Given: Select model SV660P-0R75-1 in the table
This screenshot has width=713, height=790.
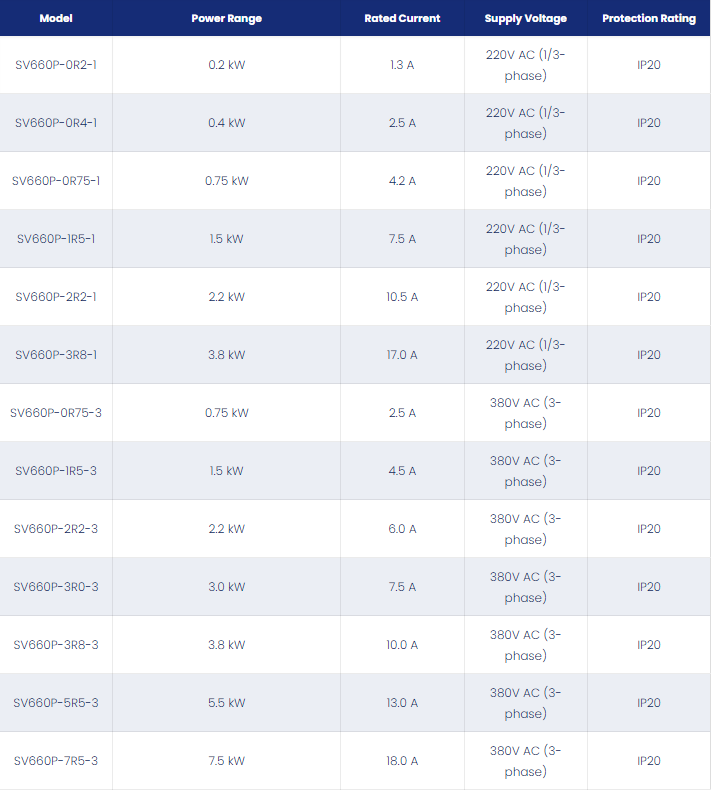Looking at the screenshot, I should [x=56, y=181].
